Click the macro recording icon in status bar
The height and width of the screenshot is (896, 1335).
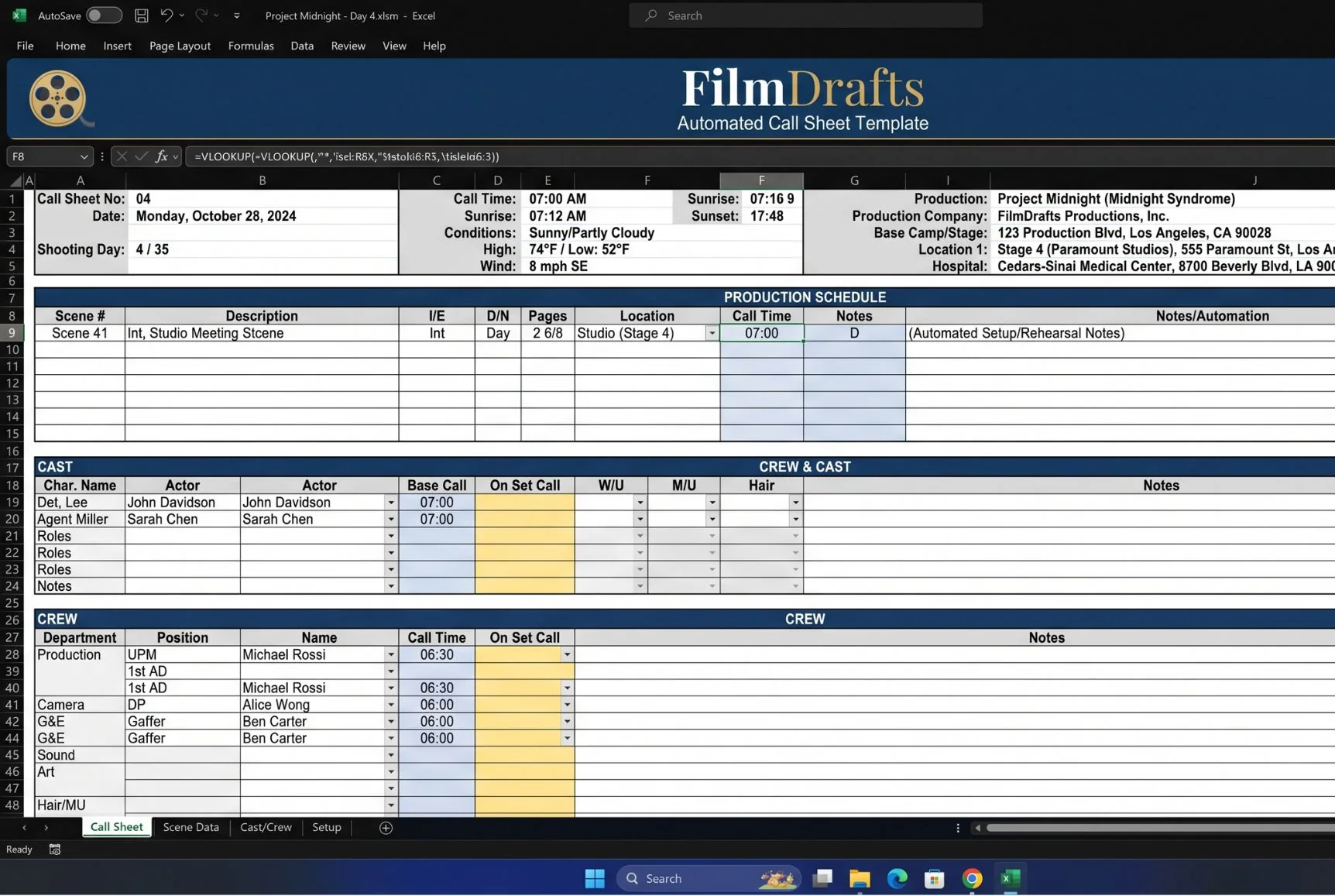coord(55,850)
